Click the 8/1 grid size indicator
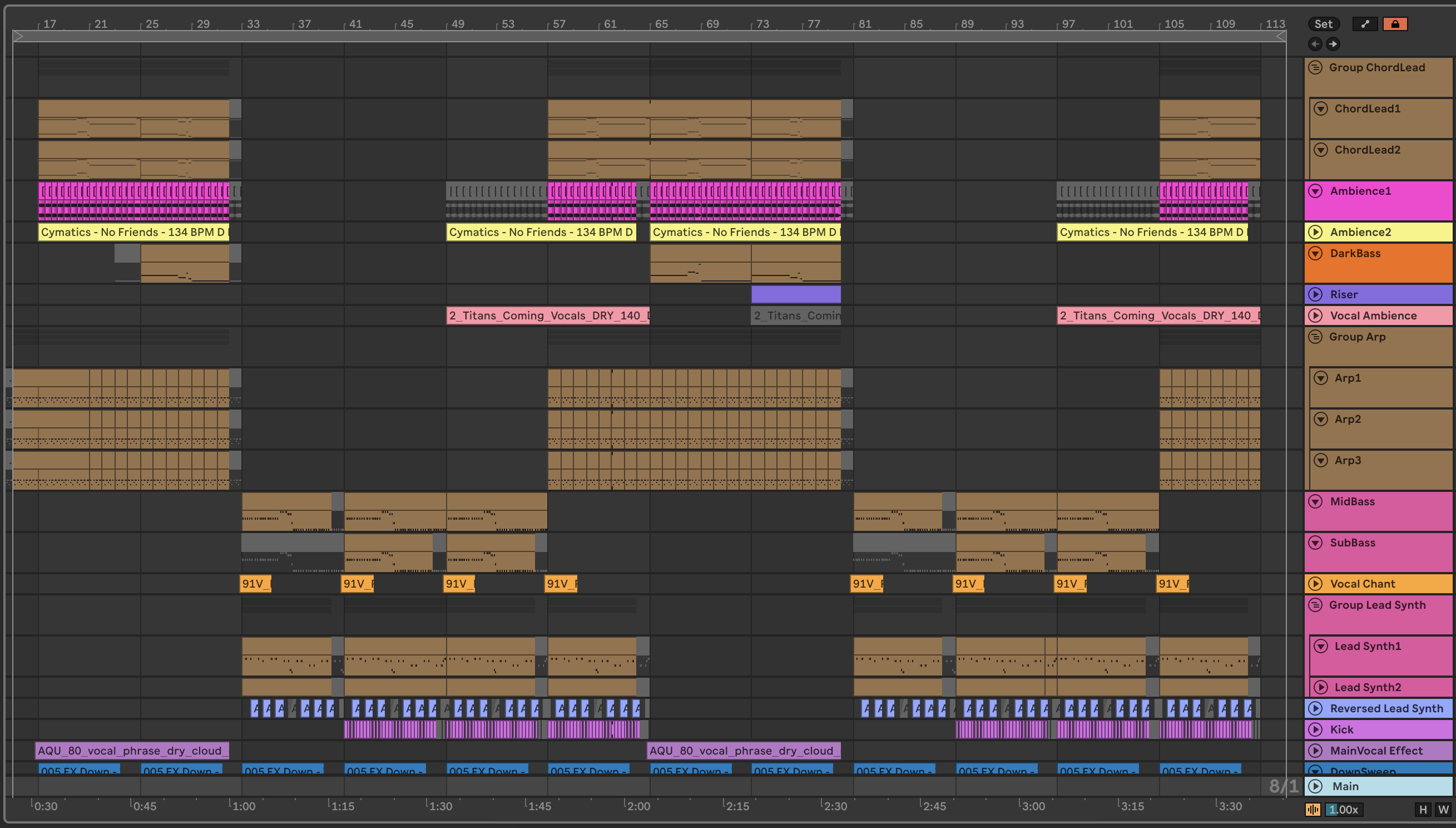The height and width of the screenshot is (828, 1456). point(1283,786)
